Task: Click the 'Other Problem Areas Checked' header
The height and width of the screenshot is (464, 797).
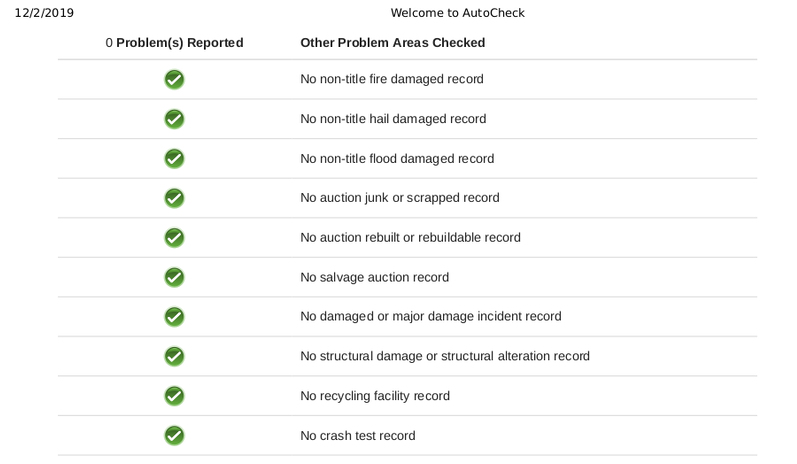Action: [x=392, y=43]
